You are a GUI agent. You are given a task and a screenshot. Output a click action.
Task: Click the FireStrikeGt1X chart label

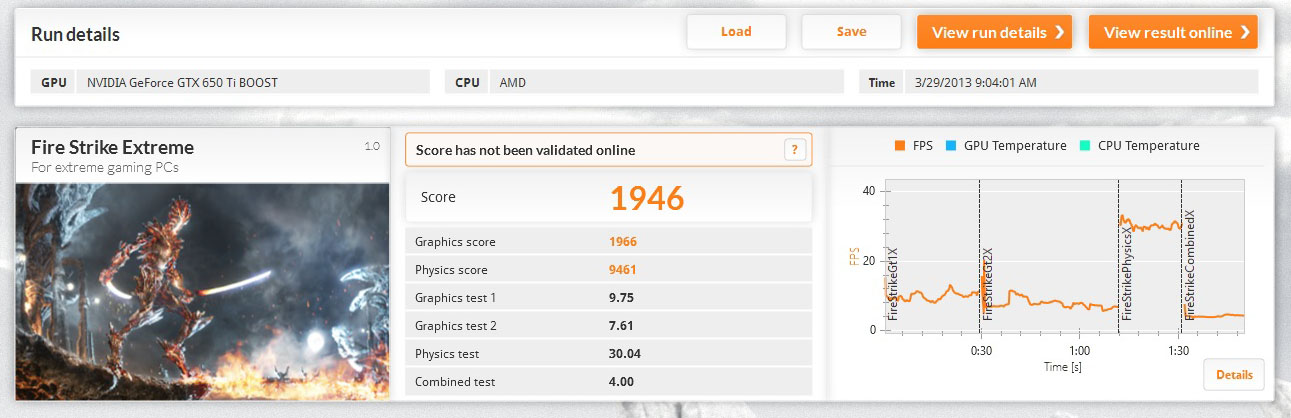point(893,283)
